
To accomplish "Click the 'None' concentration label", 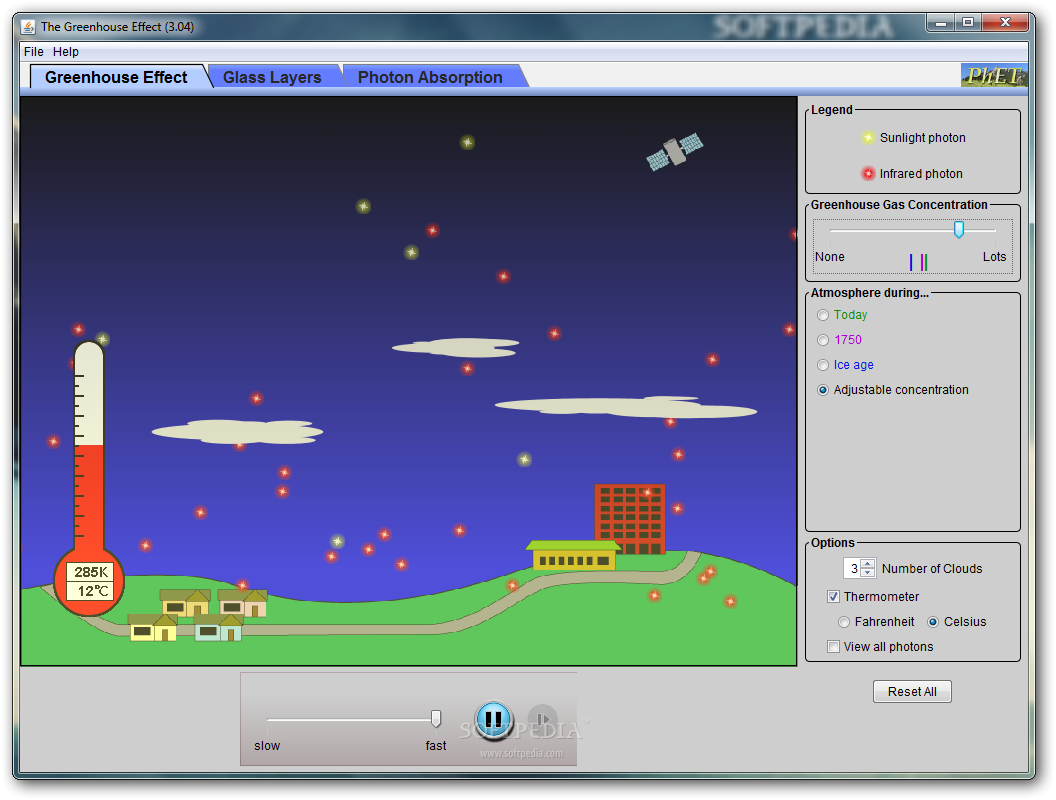I will 829,257.
